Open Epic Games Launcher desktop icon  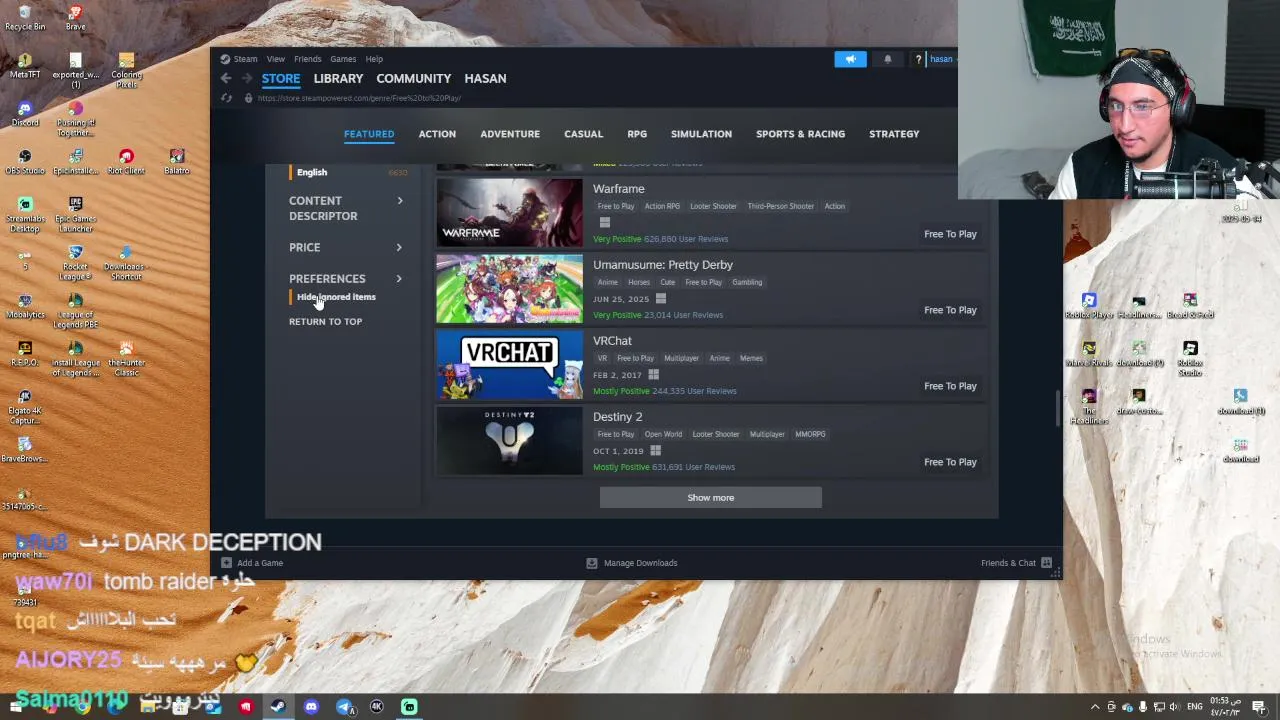[75, 213]
